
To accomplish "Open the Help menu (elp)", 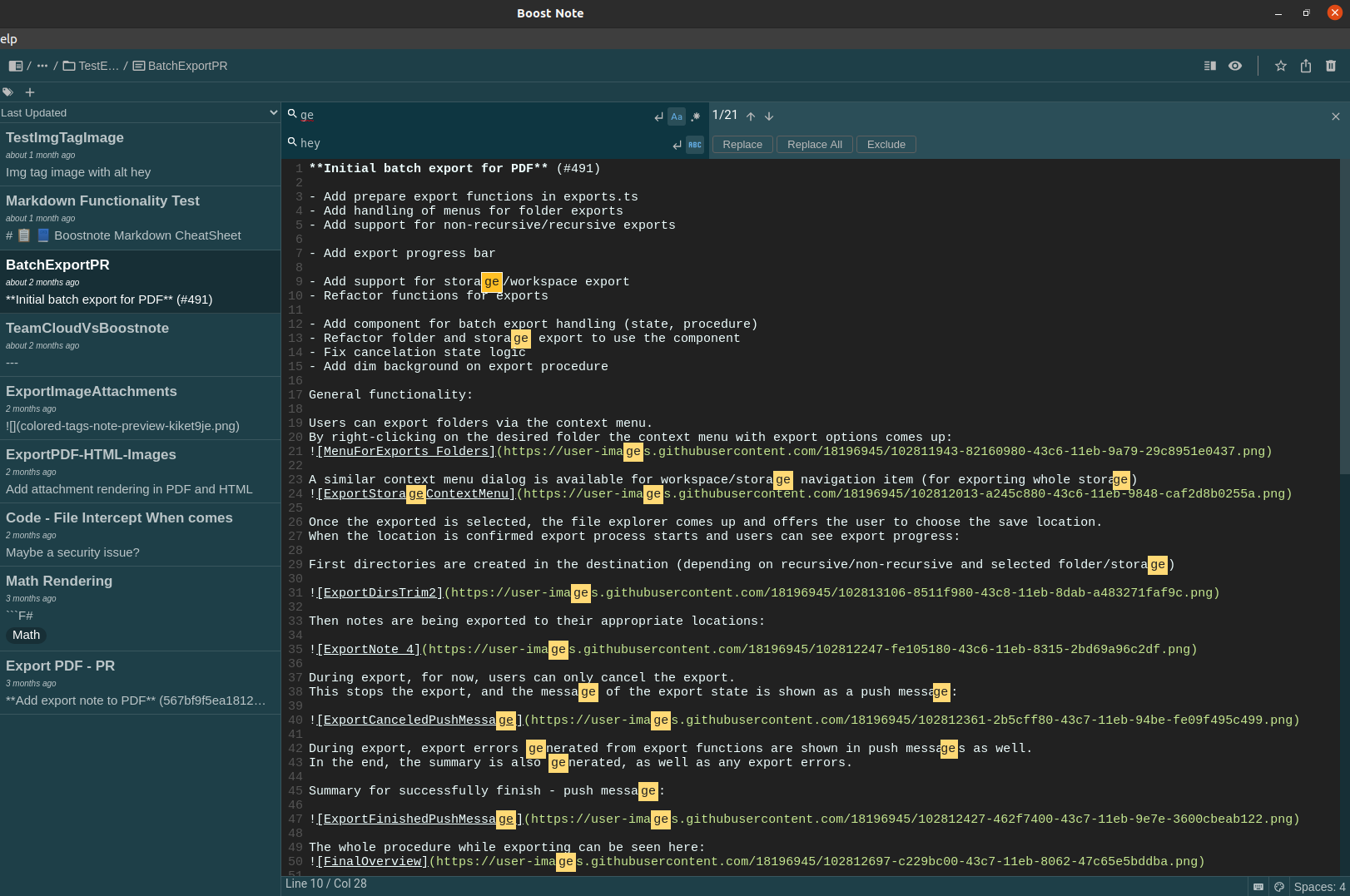I will tap(8, 39).
